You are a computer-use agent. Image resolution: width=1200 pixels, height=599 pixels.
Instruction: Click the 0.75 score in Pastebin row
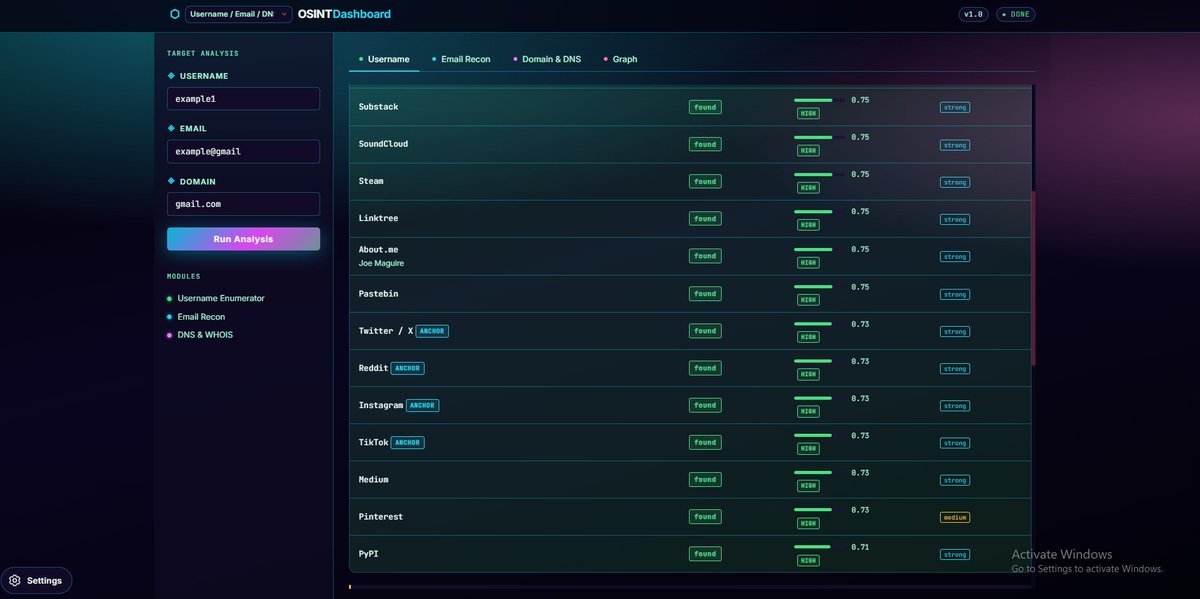tap(860, 287)
